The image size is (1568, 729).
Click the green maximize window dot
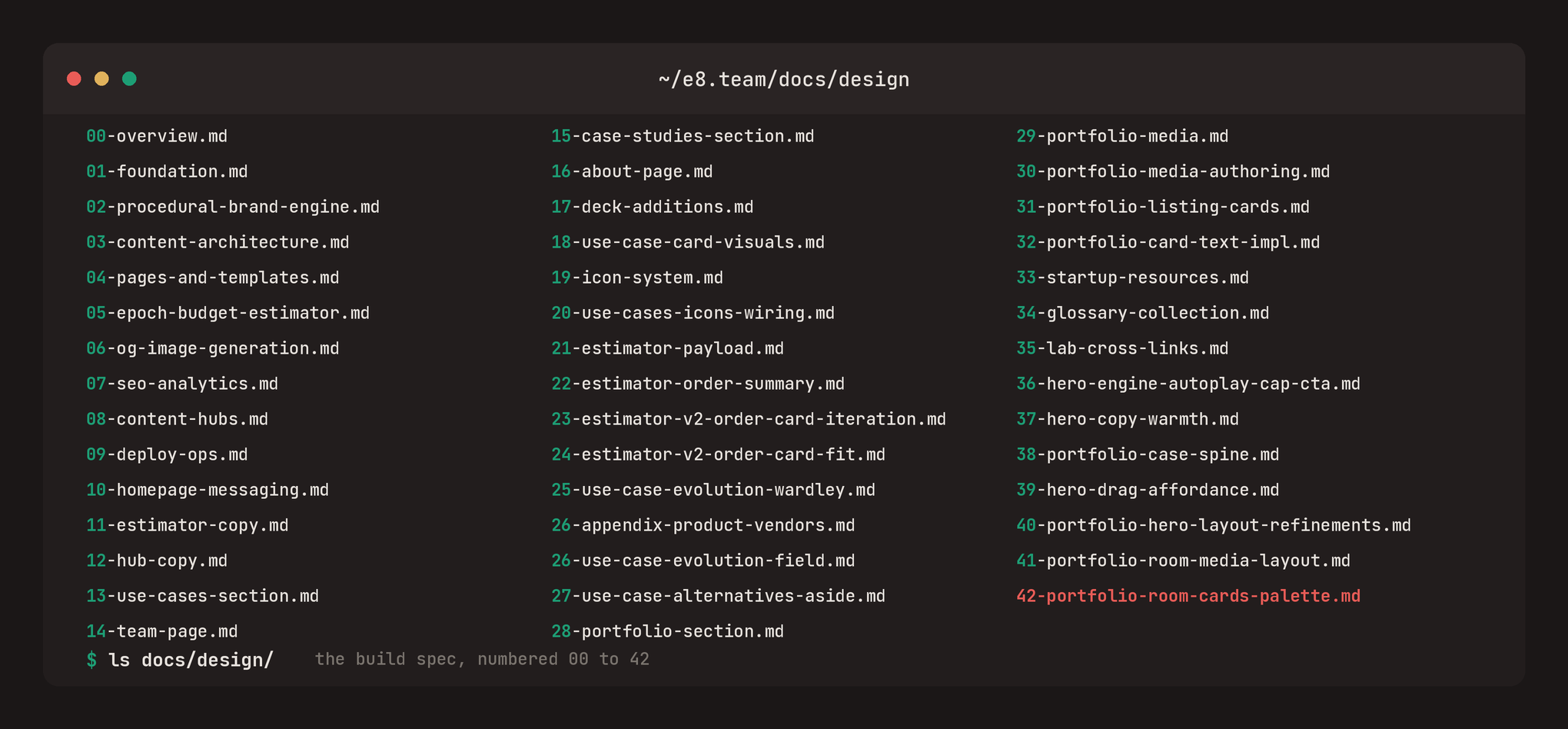(x=129, y=78)
